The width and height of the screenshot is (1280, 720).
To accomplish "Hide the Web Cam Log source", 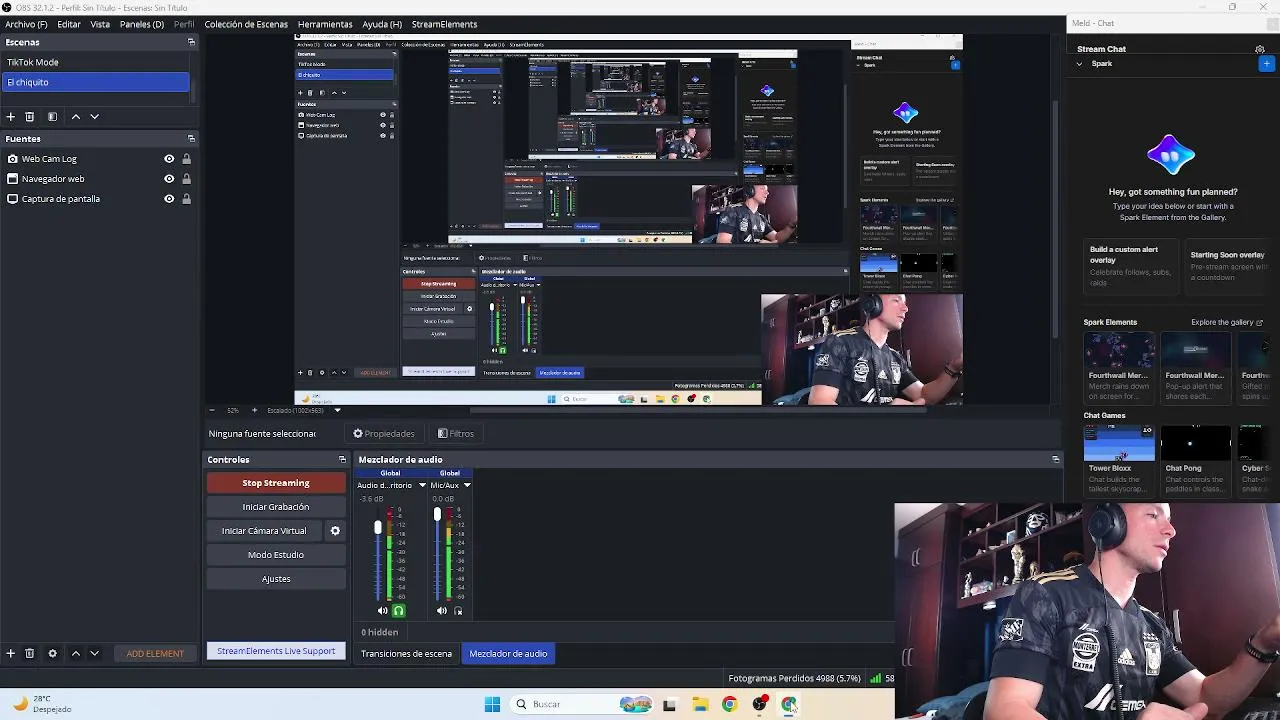I will (169, 159).
